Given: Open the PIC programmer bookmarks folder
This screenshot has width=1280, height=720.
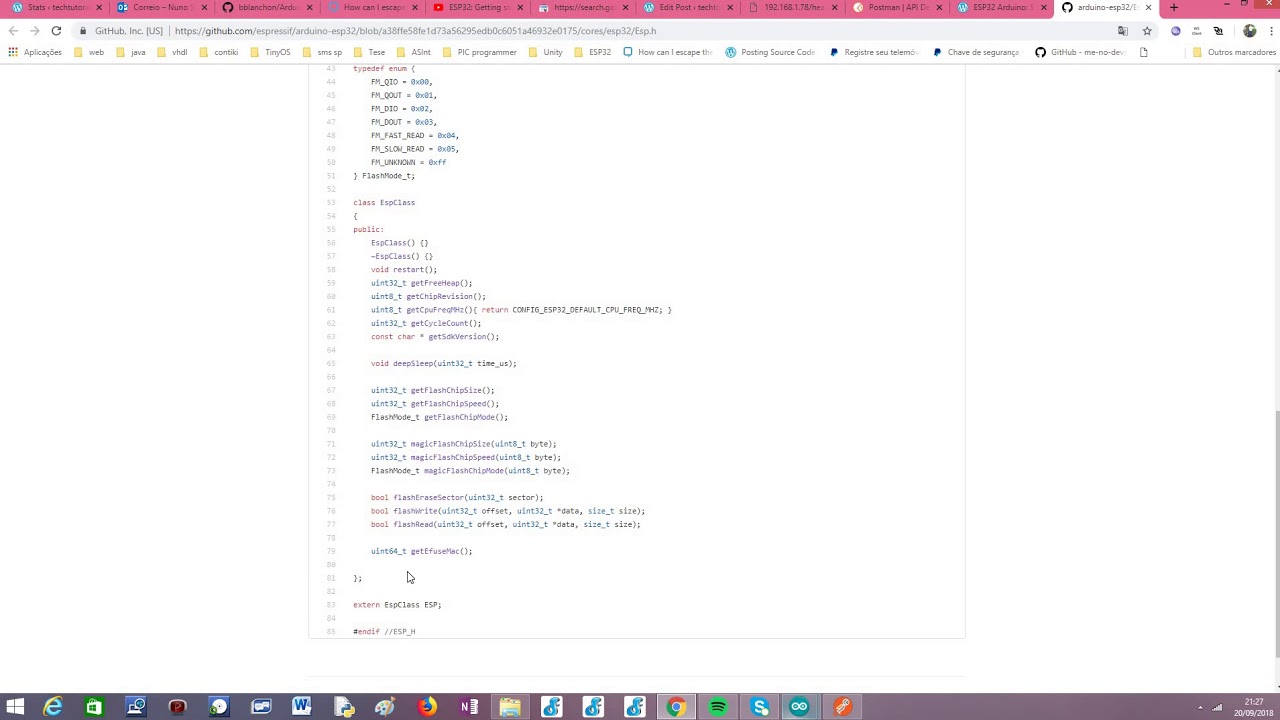Looking at the screenshot, I should (x=479, y=52).
